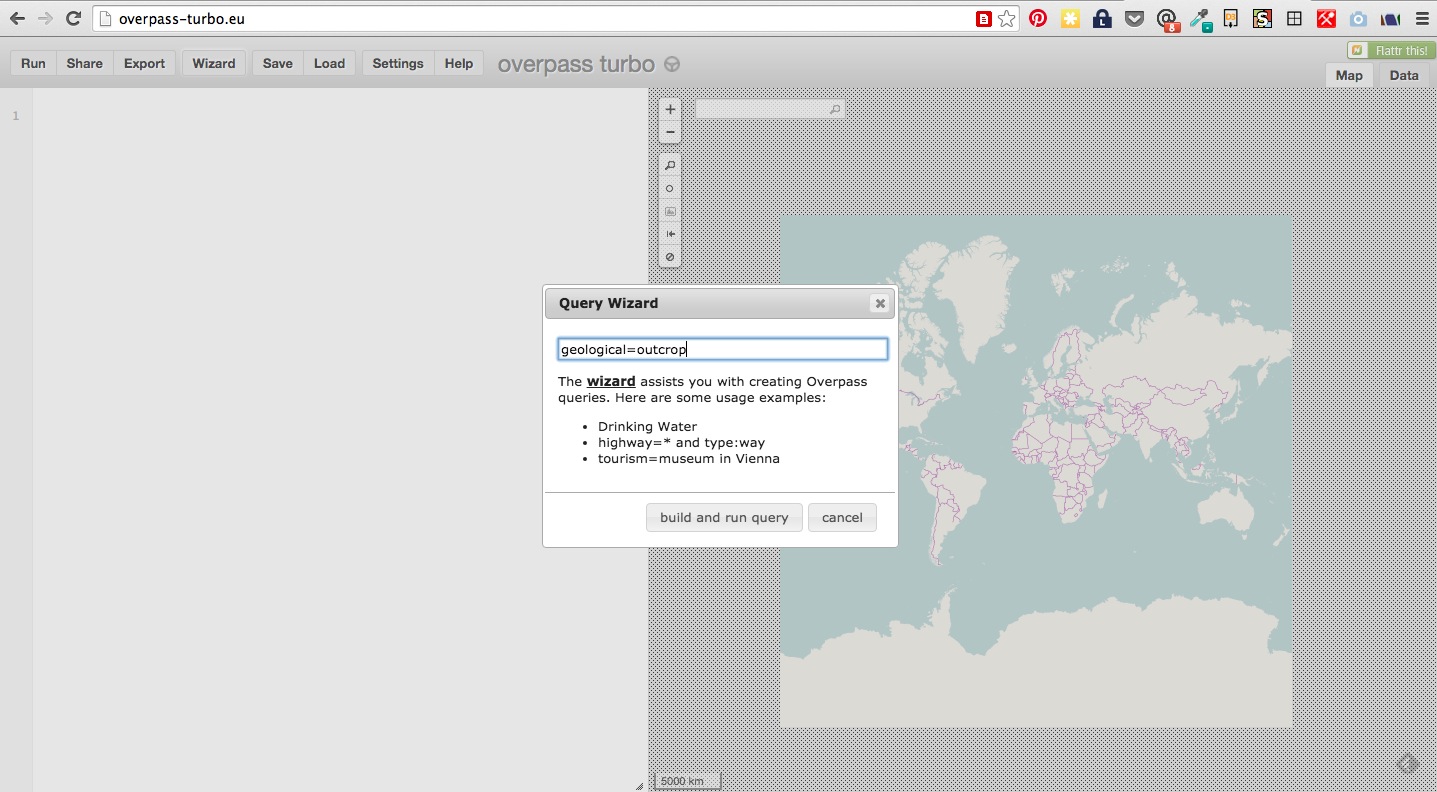
Task: Cancel the Query Wizard
Action: tap(841, 517)
